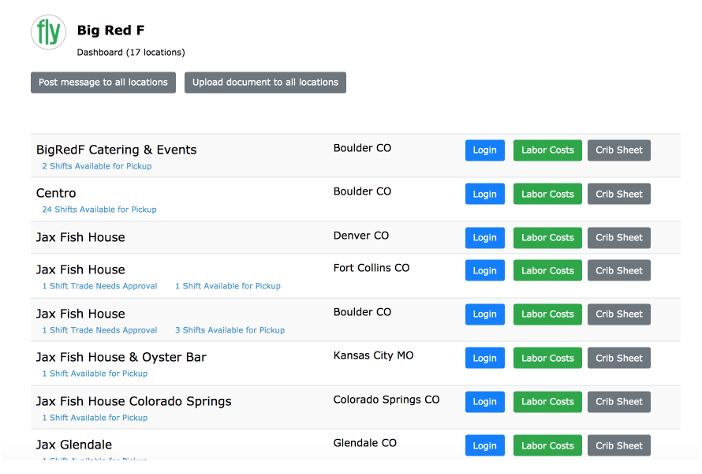Click the Centro location name
The image size is (702, 474).
click(x=56, y=193)
